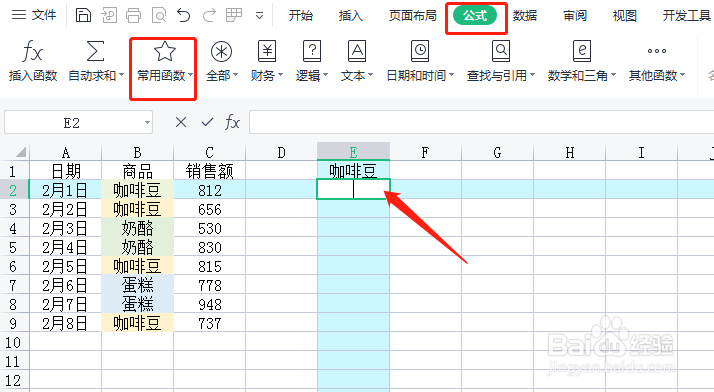
Task: Click 蛋糕 cell in row 7
Action: coord(138,285)
